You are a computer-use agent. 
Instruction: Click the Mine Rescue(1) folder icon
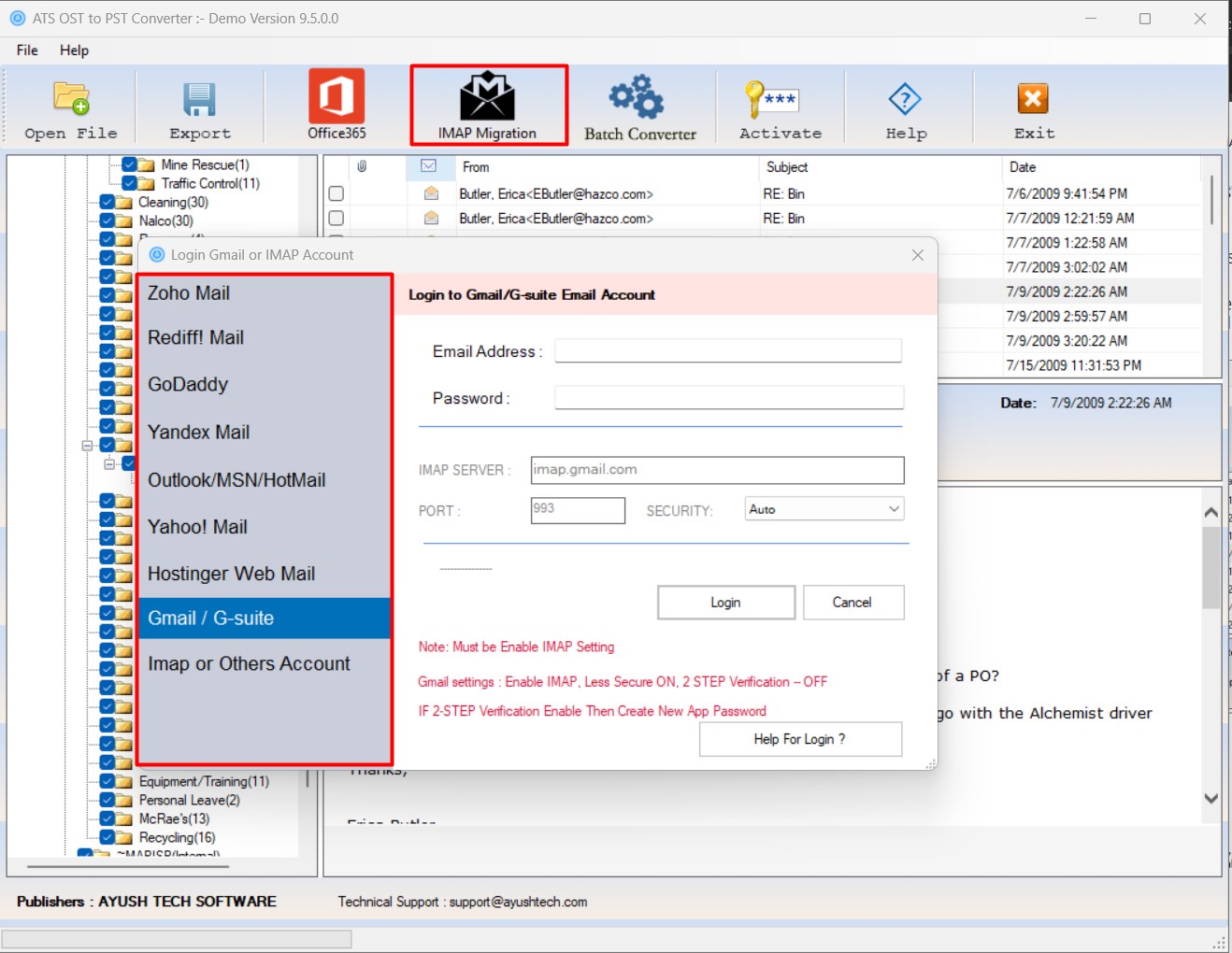click(x=147, y=165)
